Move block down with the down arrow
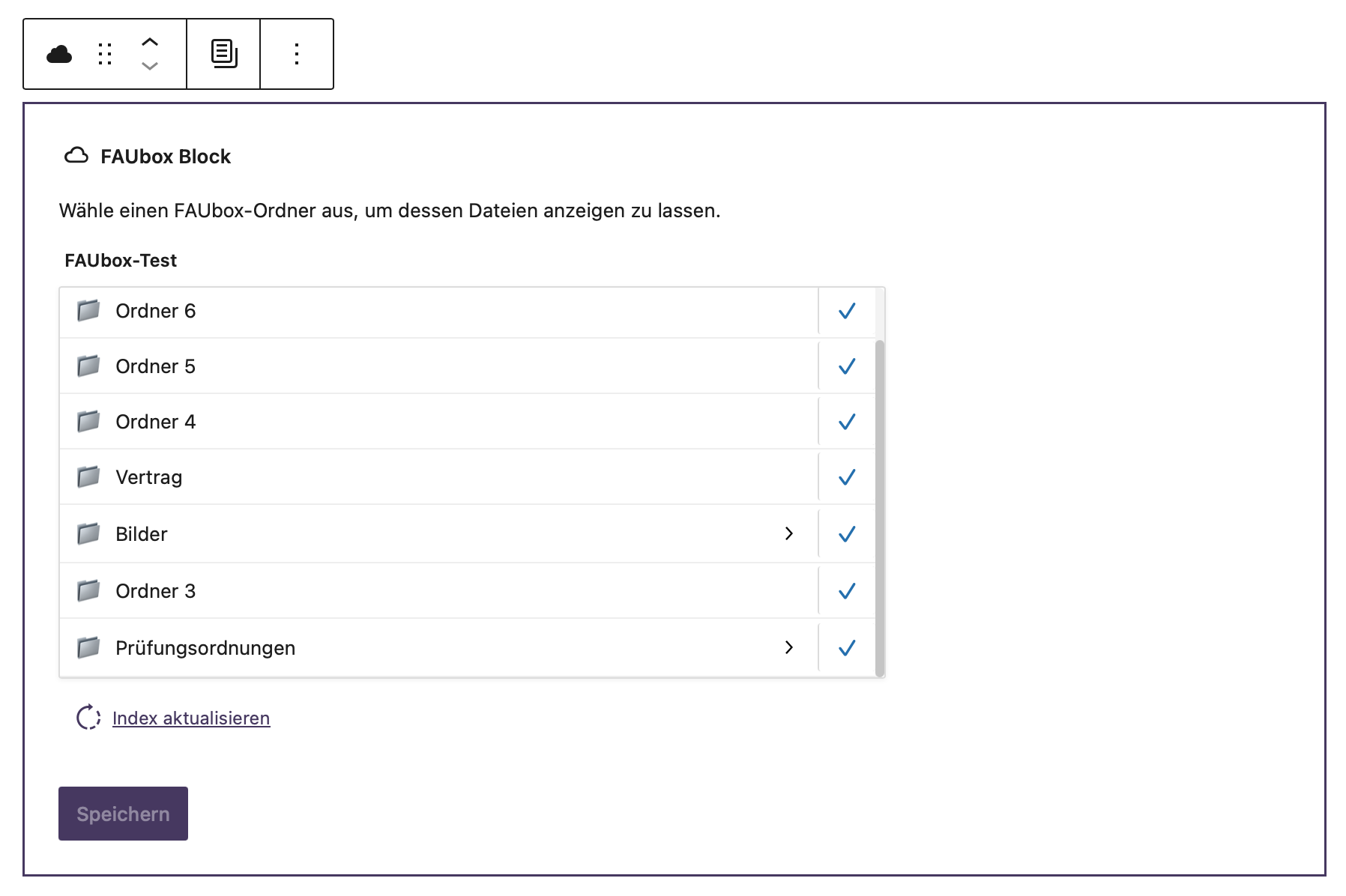The width and height of the screenshot is (1346, 896). coord(150,66)
